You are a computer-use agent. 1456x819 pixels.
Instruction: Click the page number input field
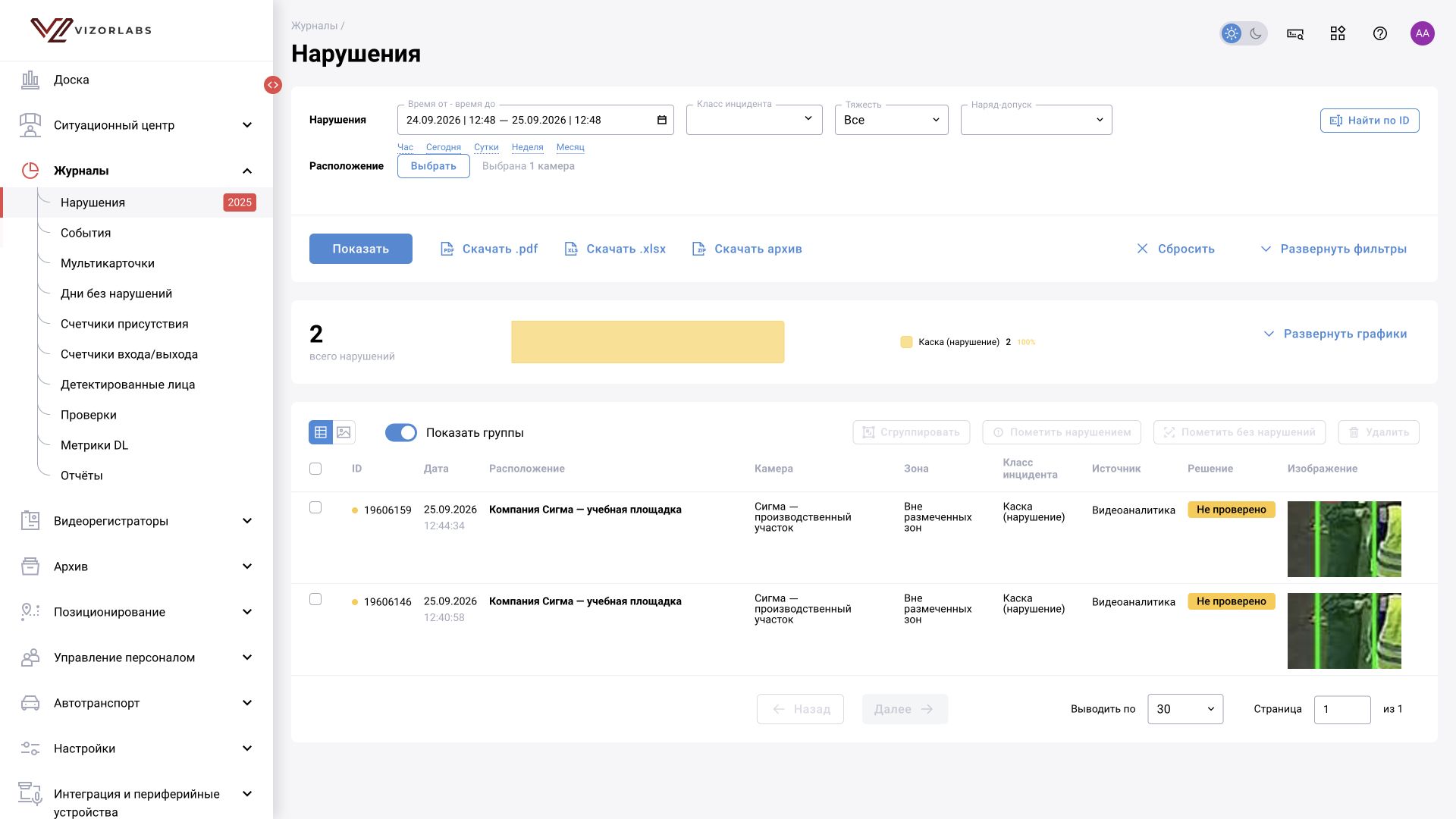point(1342,709)
